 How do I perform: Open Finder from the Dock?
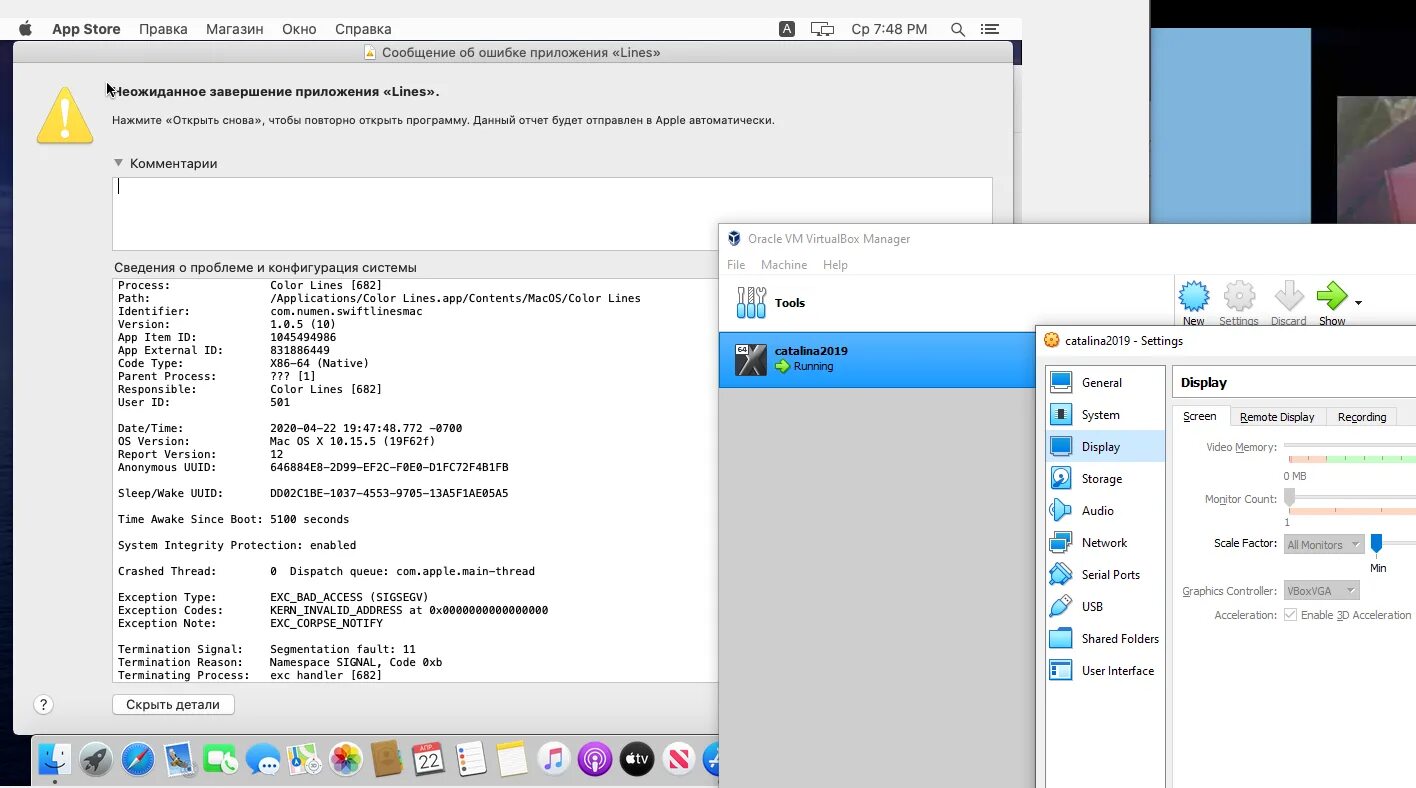54,760
